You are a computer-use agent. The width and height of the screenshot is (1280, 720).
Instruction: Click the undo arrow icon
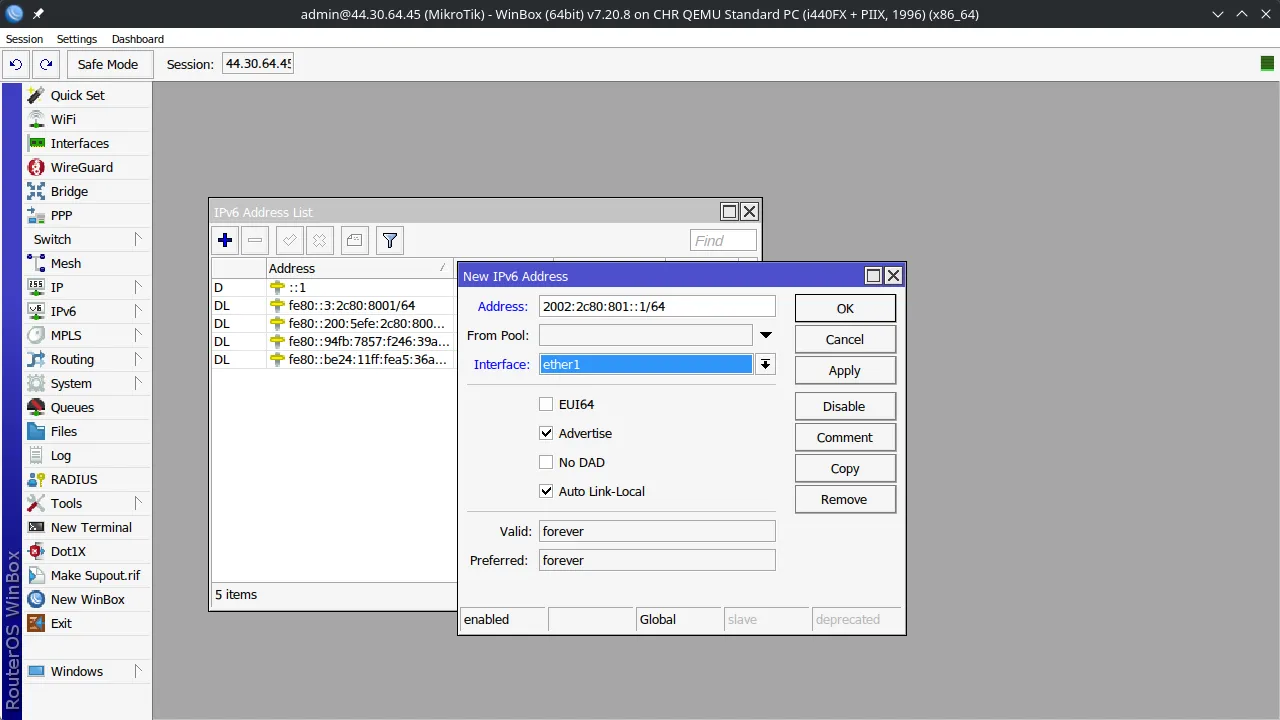click(16, 64)
